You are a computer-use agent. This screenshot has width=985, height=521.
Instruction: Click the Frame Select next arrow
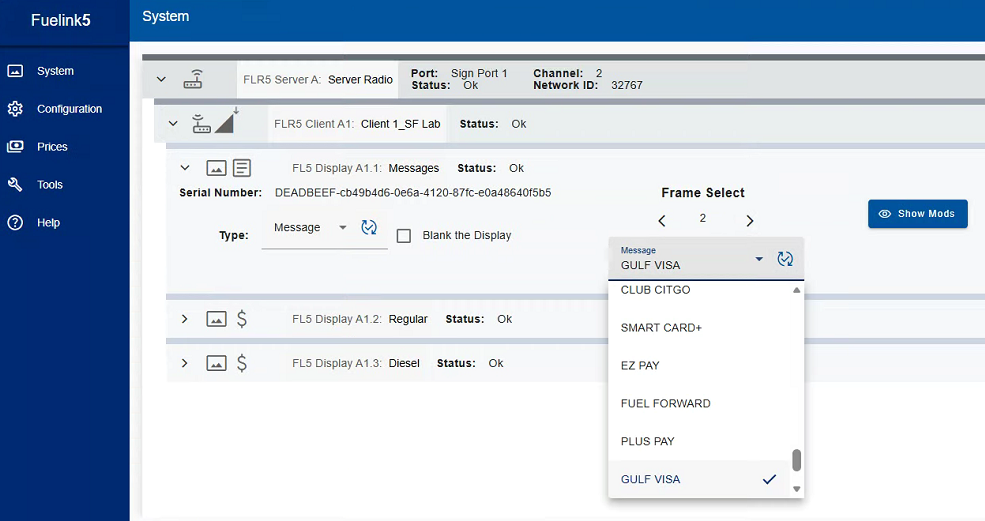coord(750,220)
